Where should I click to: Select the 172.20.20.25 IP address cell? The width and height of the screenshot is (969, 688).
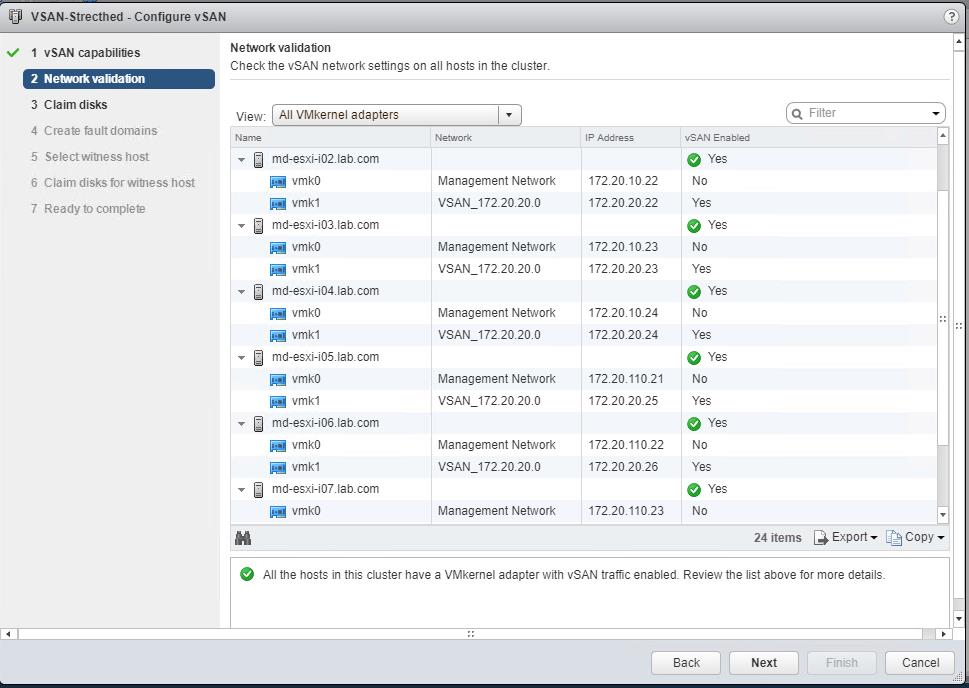[623, 401]
